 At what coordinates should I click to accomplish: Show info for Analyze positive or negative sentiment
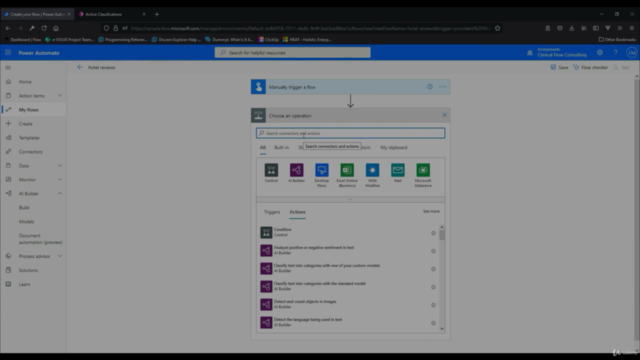(433, 251)
